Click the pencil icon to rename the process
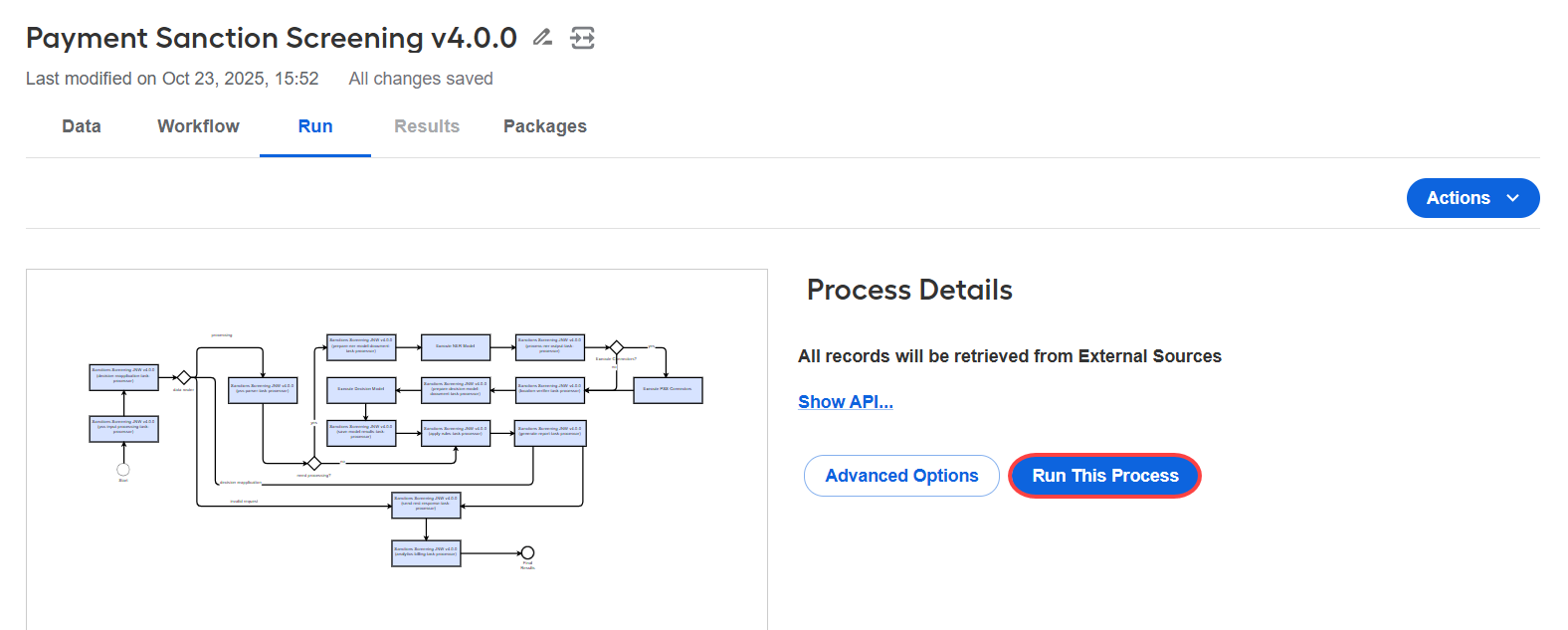Viewport: 1568px width, 630px height. (x=542, y=38)
